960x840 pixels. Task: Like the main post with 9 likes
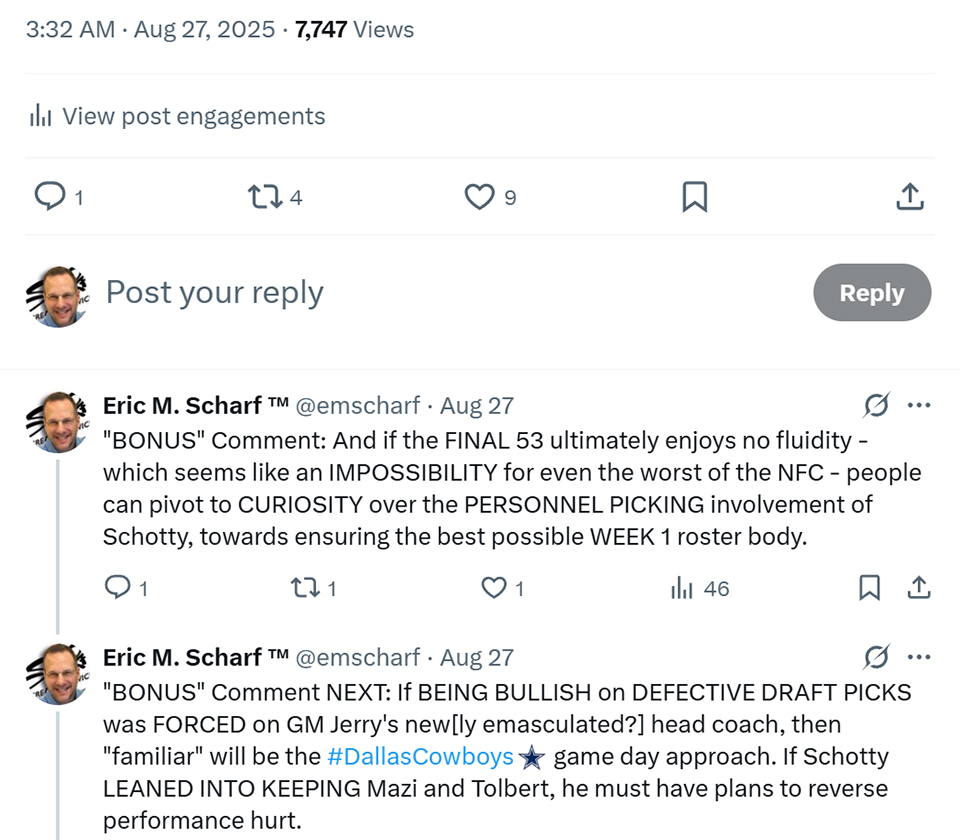[x=480, y=196]
